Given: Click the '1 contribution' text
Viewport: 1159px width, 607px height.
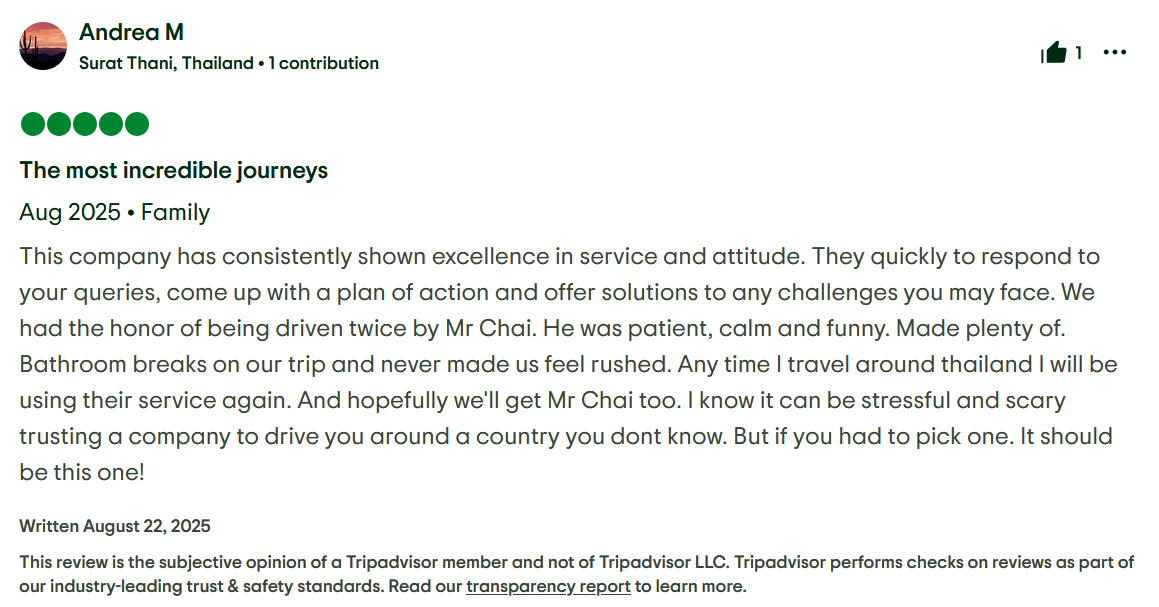Looking at the screenshot, I should [324, 63].
